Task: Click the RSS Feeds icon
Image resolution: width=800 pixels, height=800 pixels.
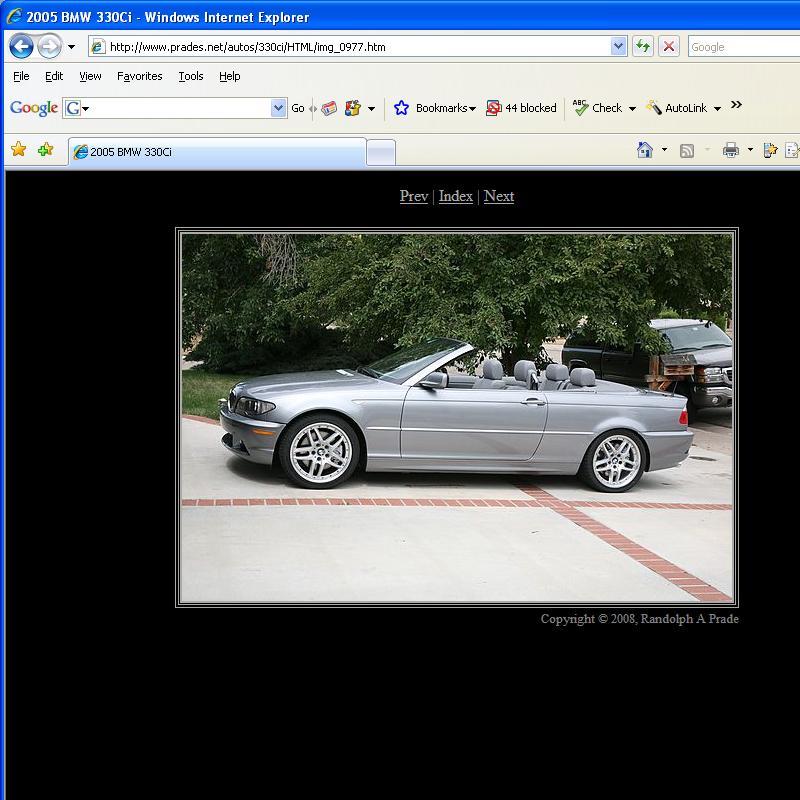Action: point(687,151)
